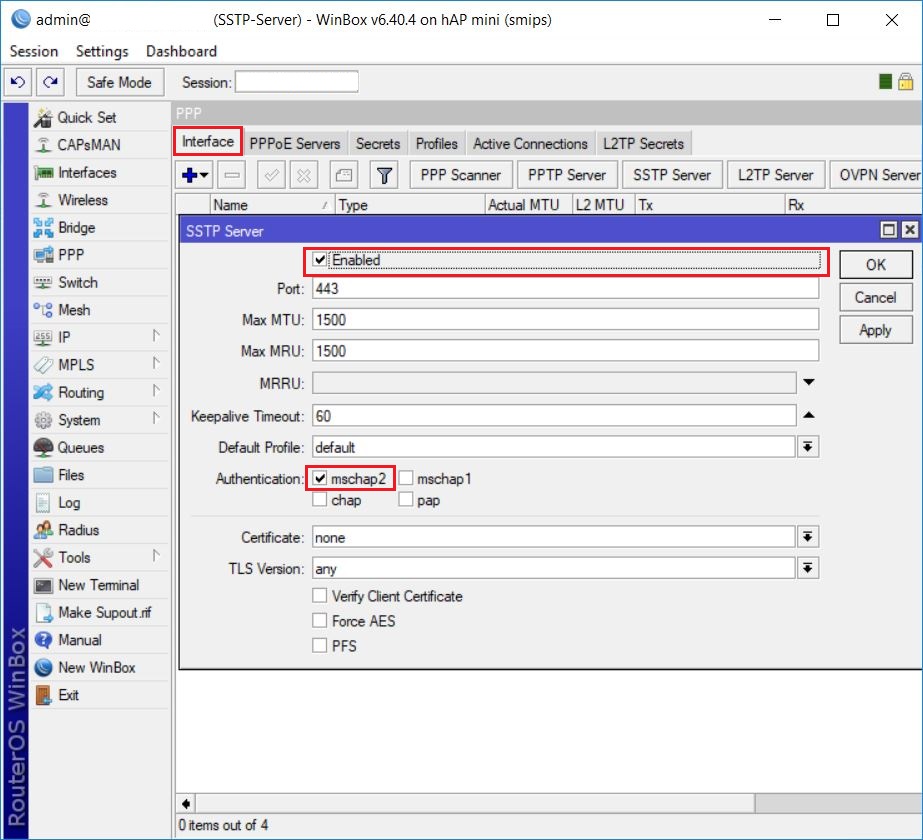The height and width of the screenshot is (840, 923).
Task: Expand the MPLS submenu
Action: tap(155, 363)
